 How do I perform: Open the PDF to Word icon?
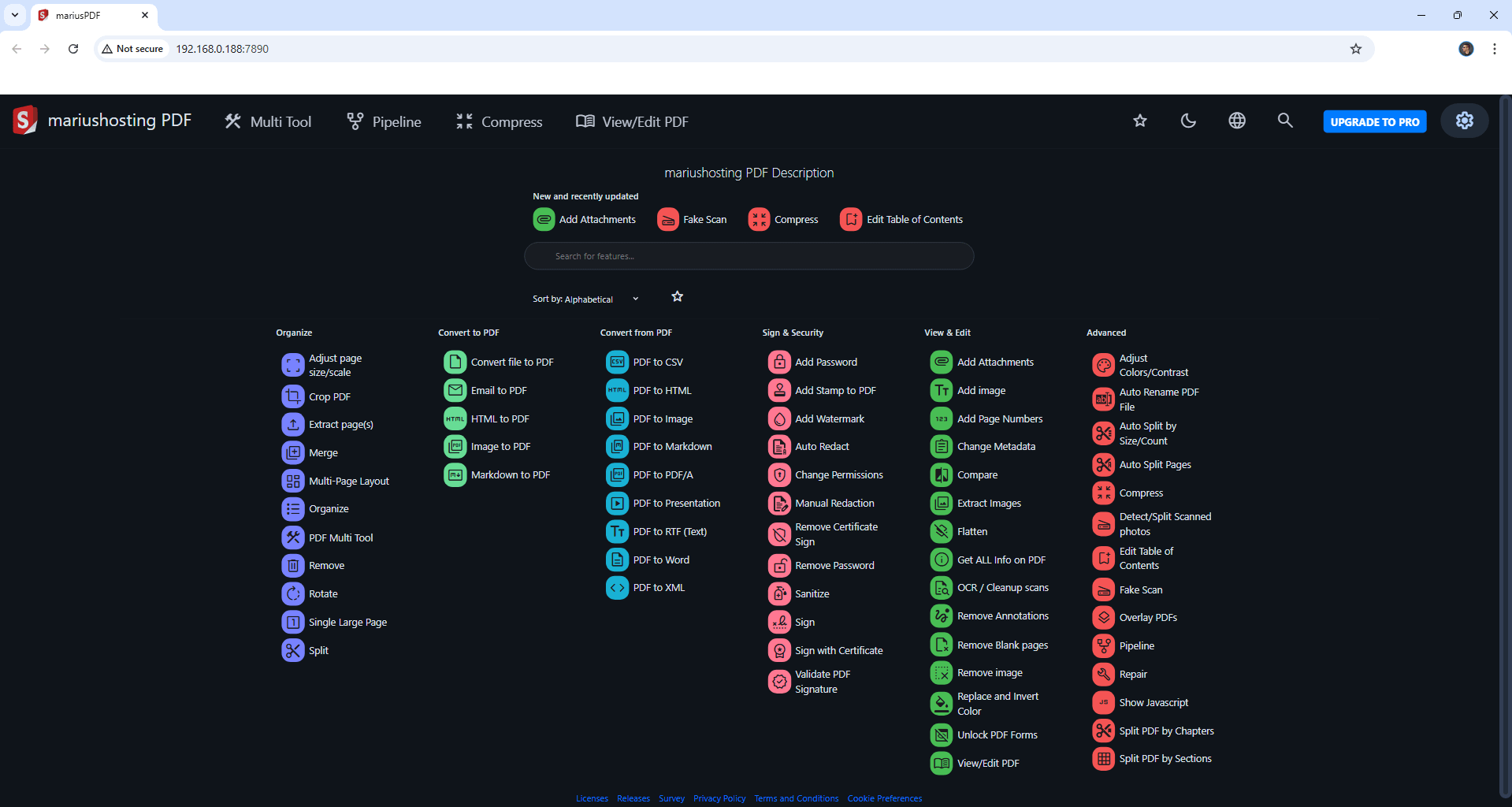617,560
